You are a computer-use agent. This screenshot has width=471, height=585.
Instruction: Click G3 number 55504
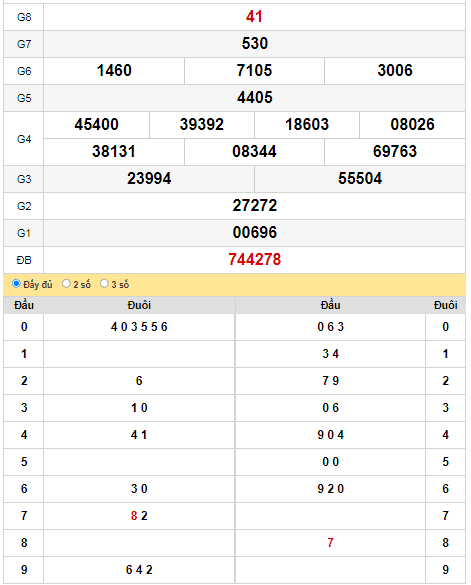[360, 179]
